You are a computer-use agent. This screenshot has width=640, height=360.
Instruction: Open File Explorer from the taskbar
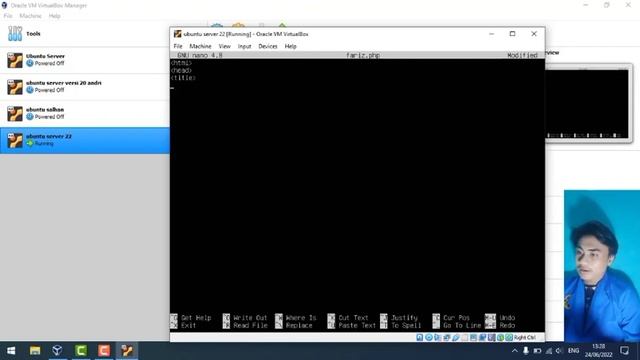pos(35,351)
